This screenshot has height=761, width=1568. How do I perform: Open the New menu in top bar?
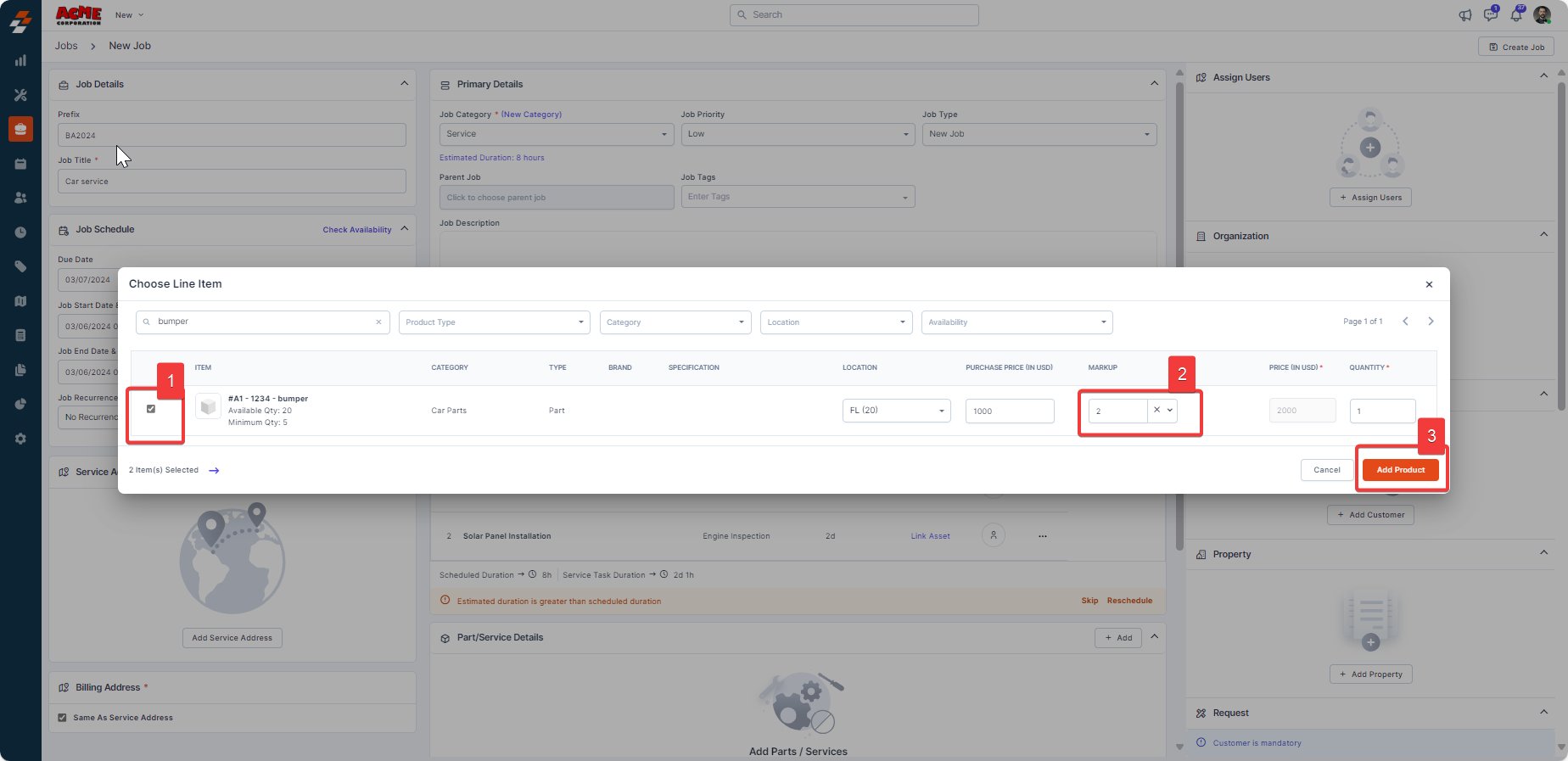[130, 15]
